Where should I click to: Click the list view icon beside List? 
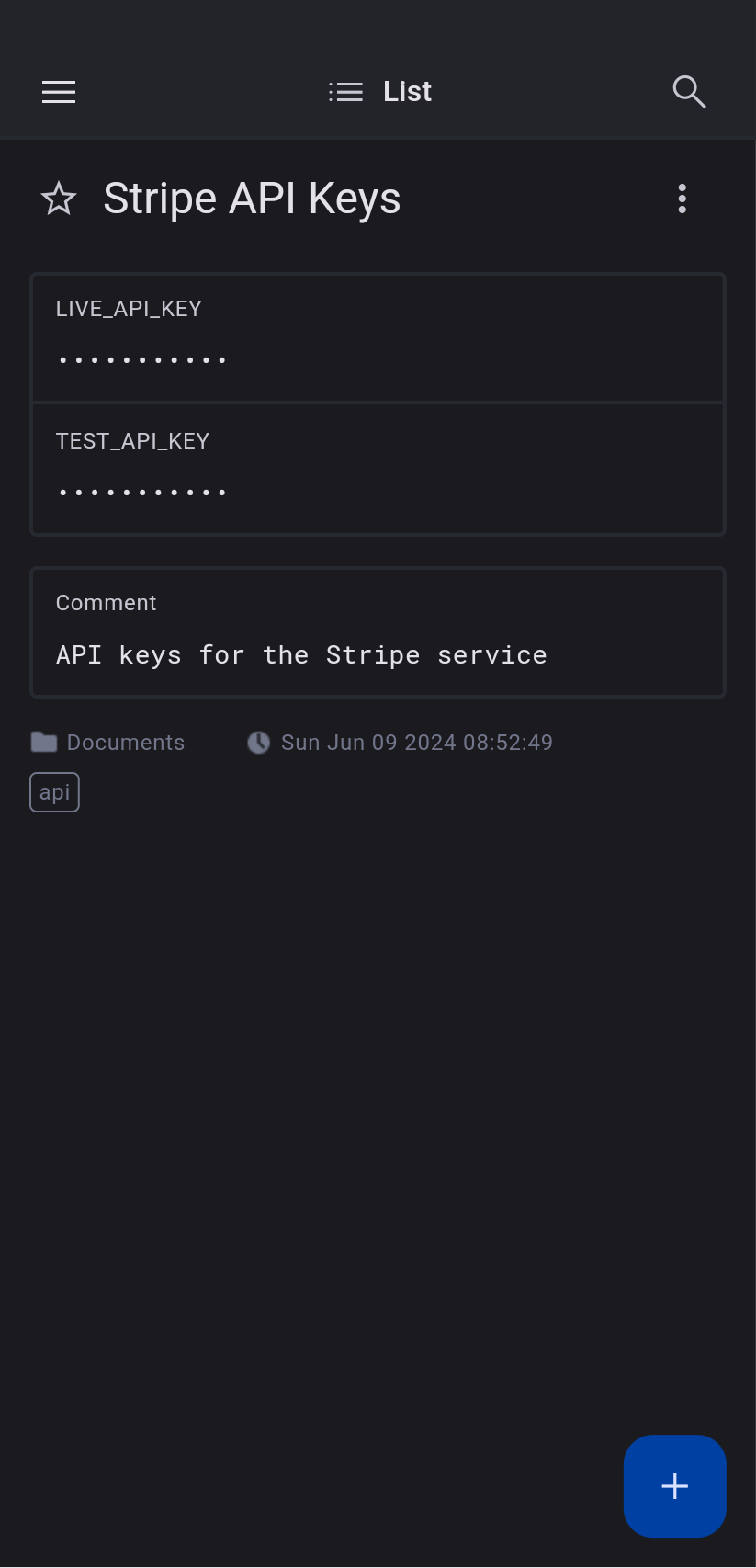[x=346, y=92]
